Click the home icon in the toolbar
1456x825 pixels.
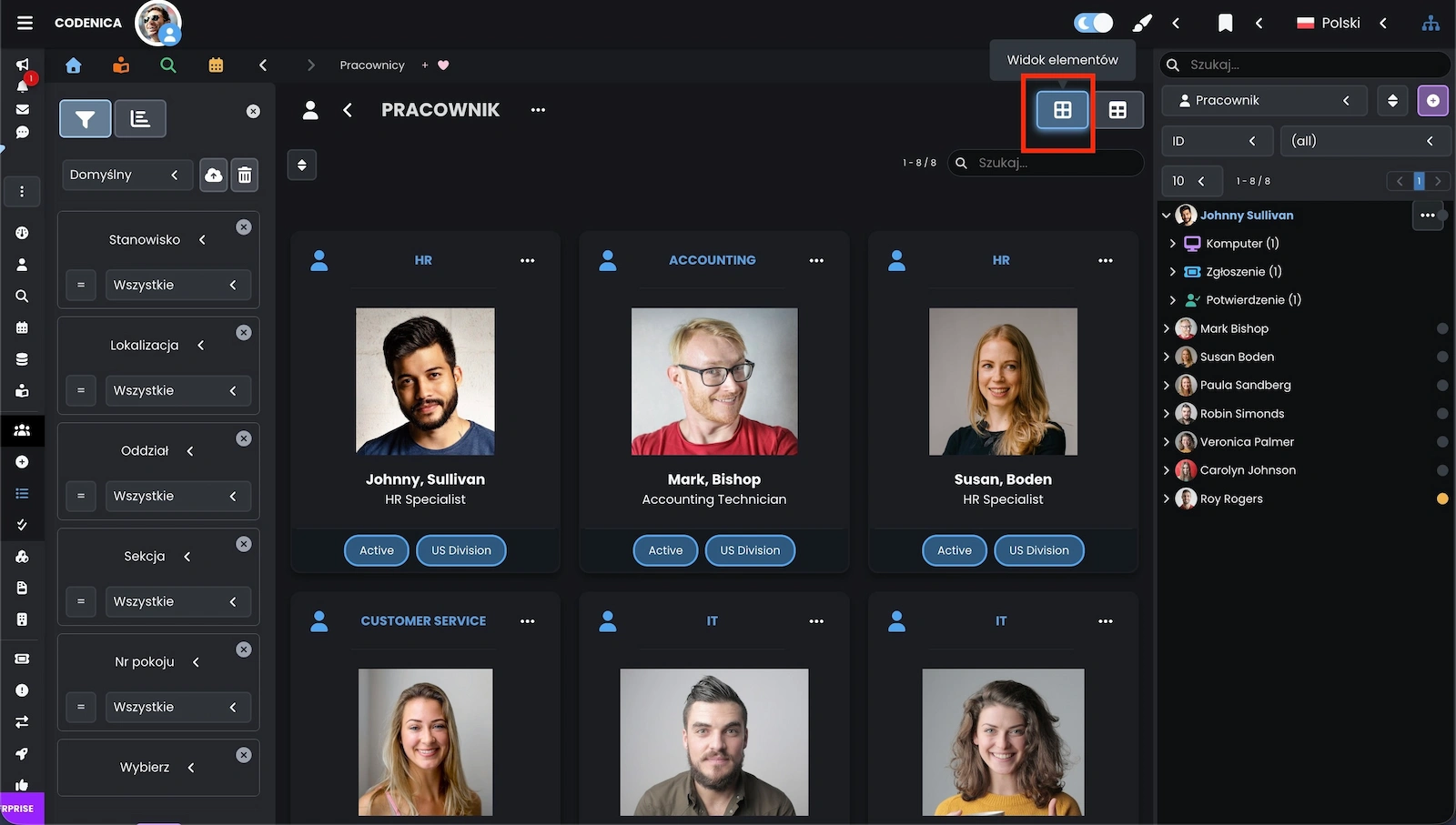tap(74, 65)
